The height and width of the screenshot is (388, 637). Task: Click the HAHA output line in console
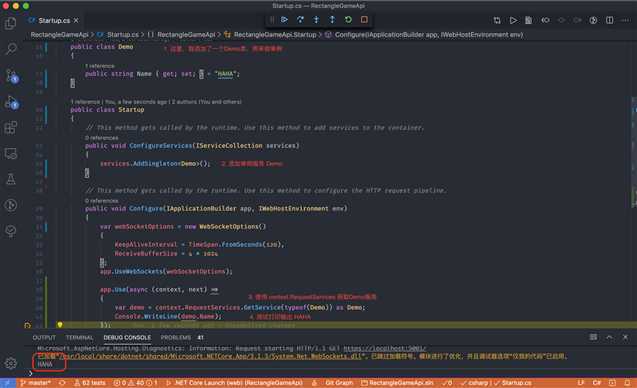tap(45, 364)
